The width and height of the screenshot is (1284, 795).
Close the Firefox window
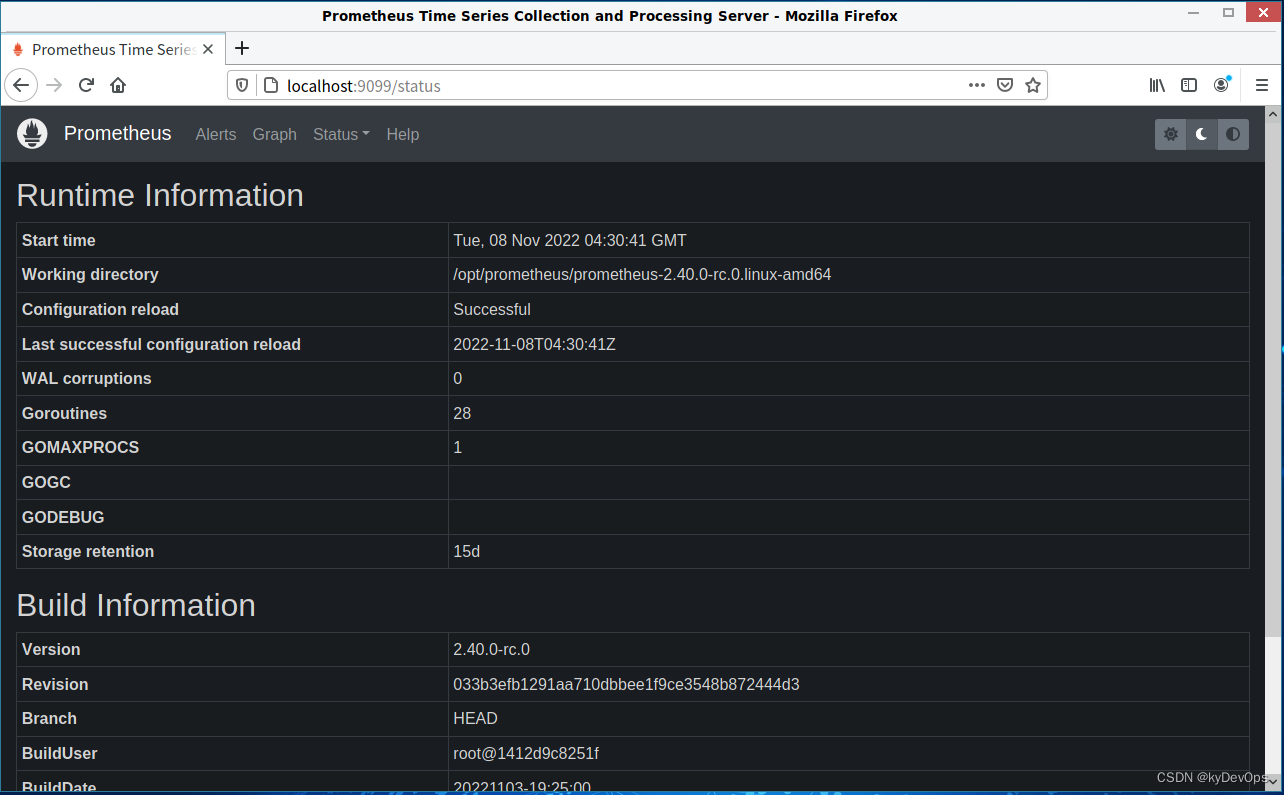[1262, 13]
